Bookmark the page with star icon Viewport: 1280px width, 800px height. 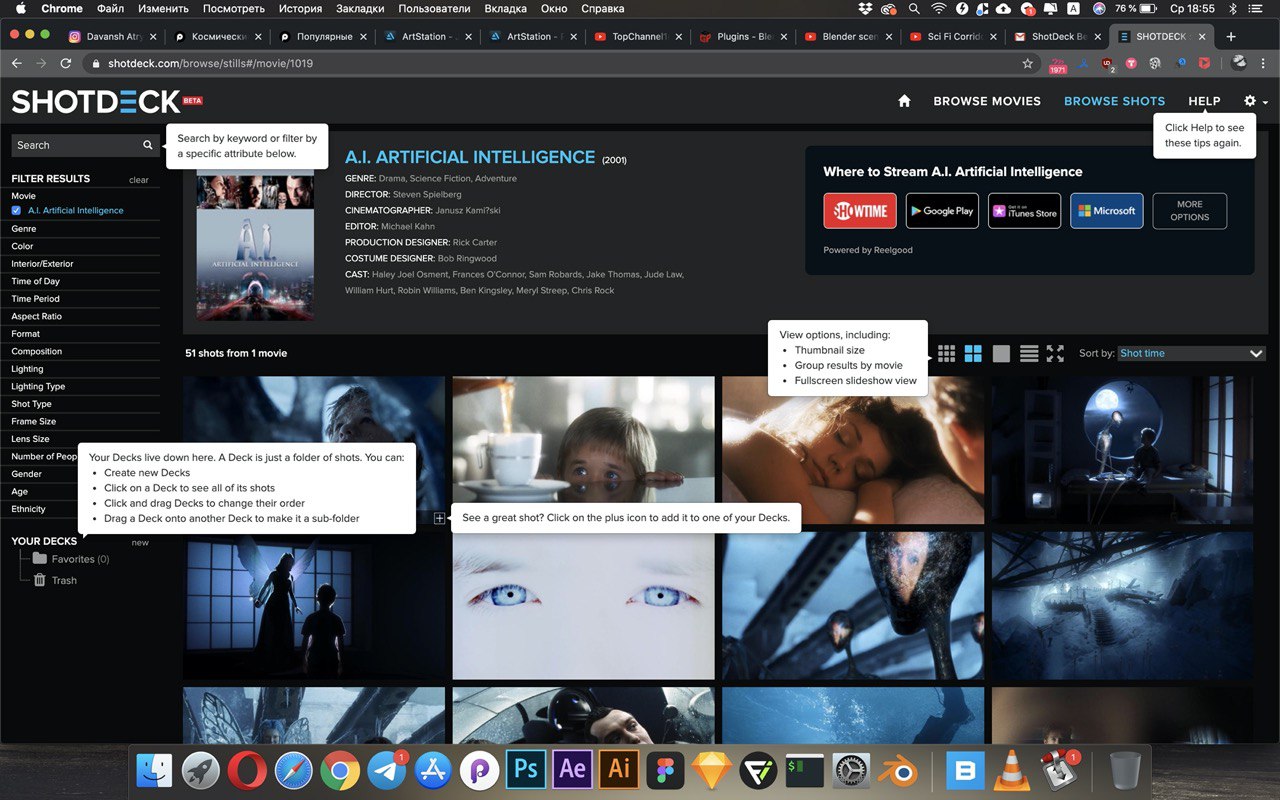[1027, 63]
